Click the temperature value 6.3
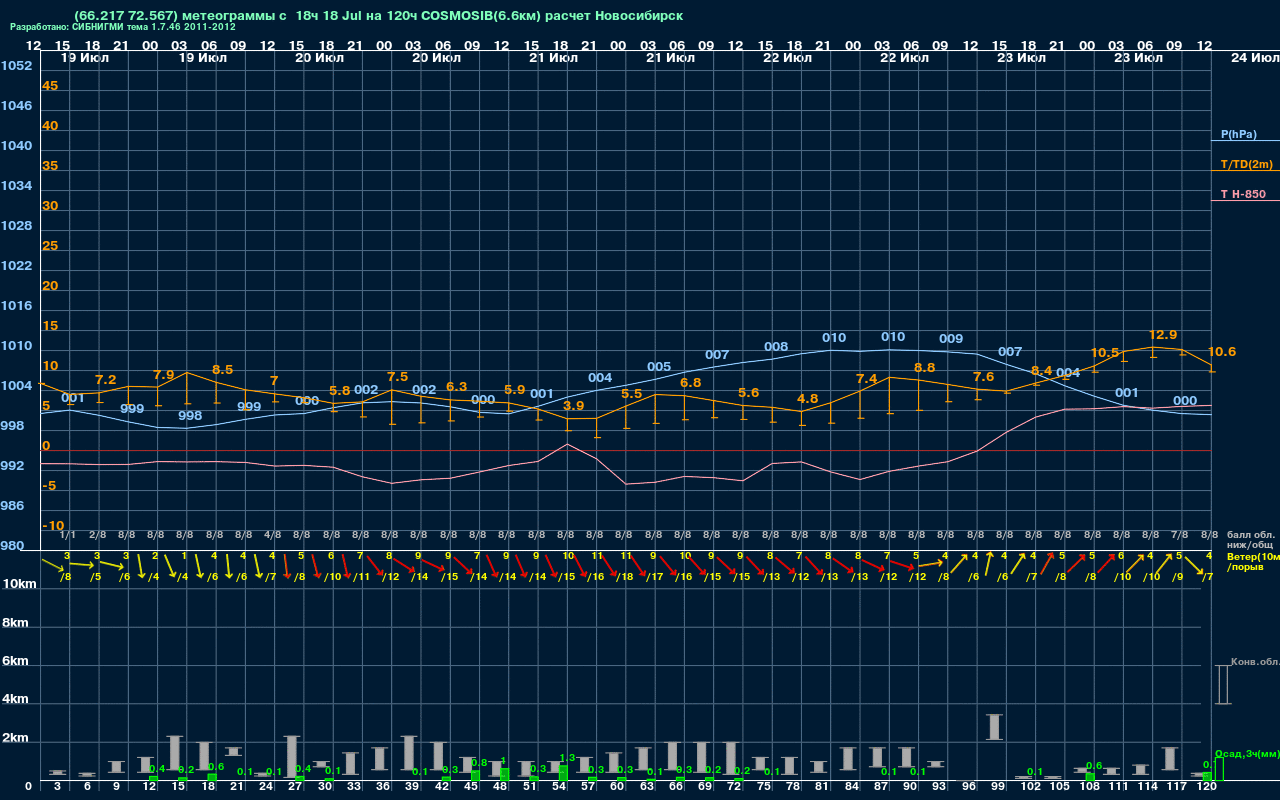The image size is (1280, 800). [457, 386]
